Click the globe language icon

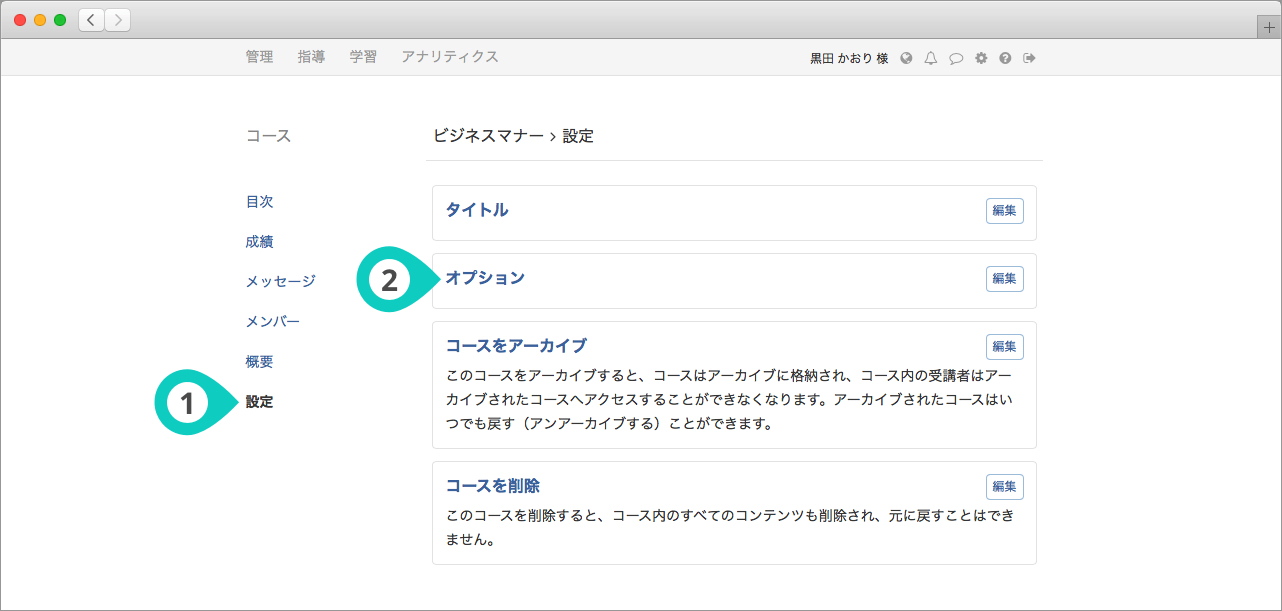pos(906,58)
